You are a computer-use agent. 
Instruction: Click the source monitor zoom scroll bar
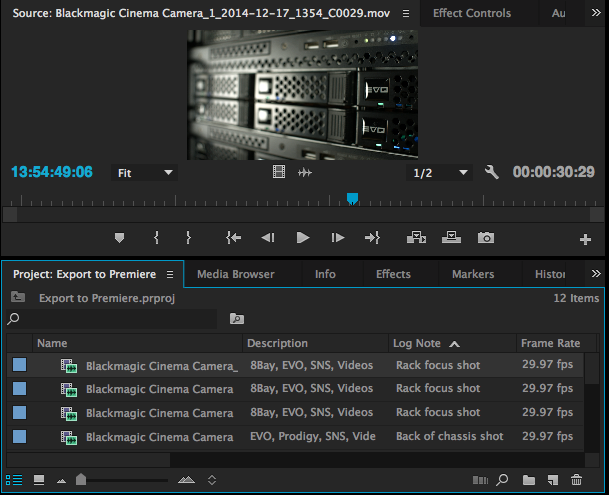pyautogui.click(x=303, y=214)
